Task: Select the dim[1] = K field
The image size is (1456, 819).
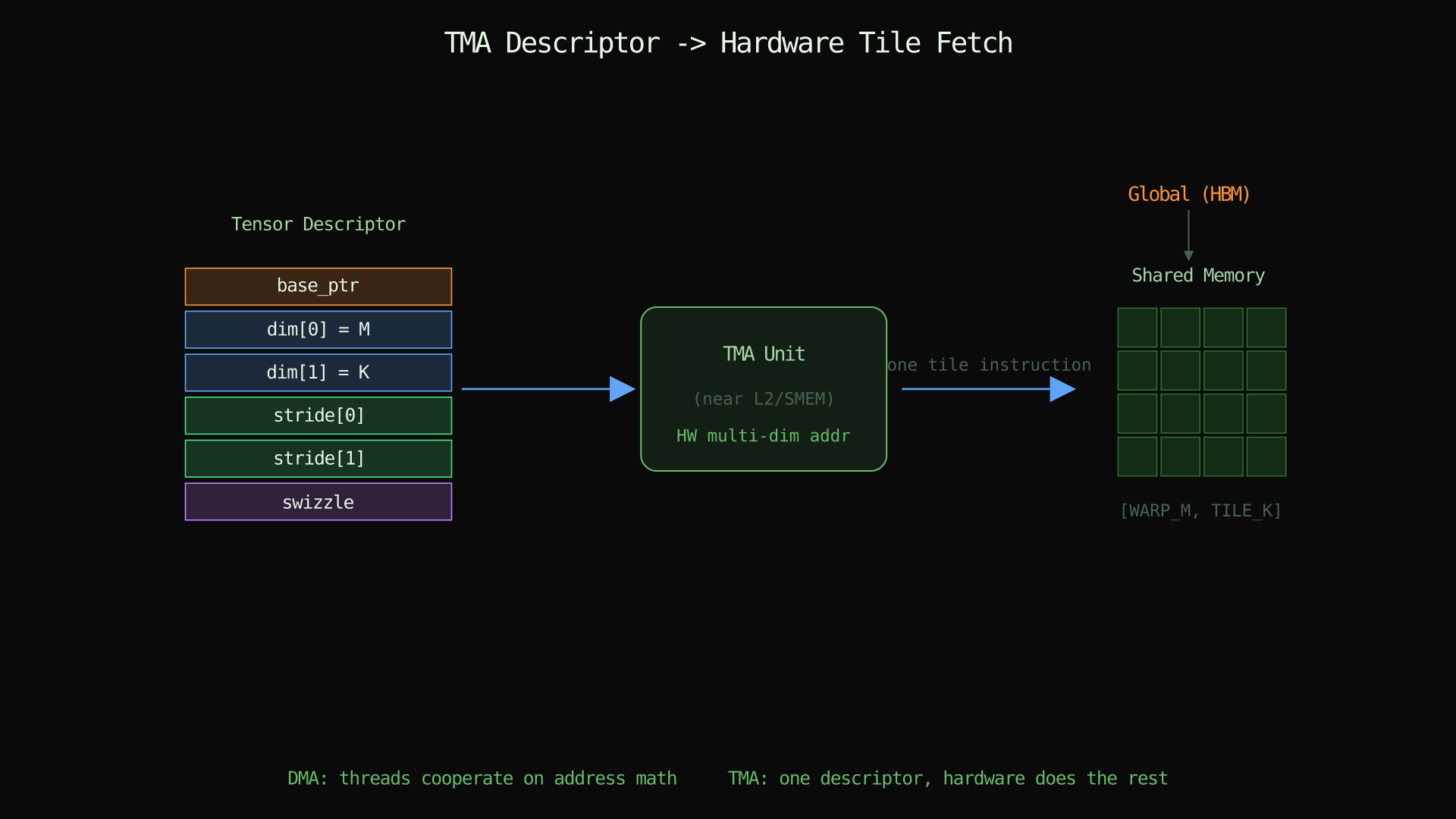Action: tap(318, 372)
